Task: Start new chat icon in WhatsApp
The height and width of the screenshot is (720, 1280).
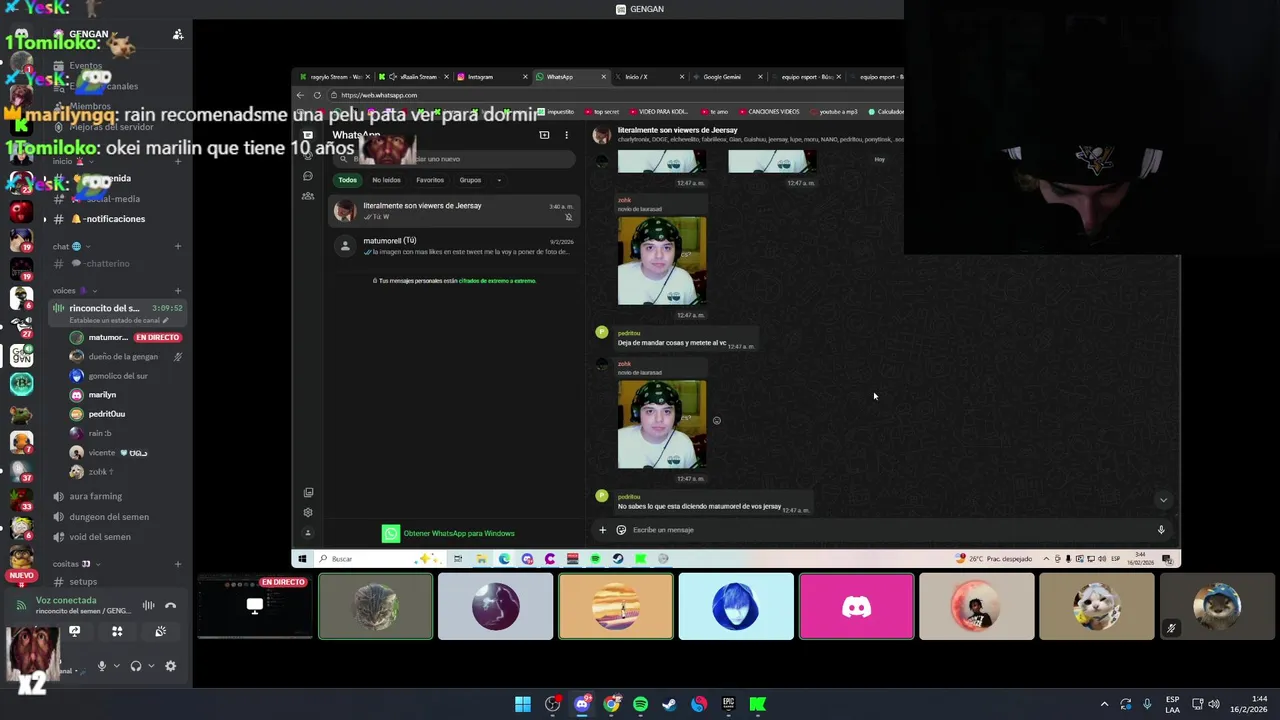Action: (x=544, y=135)
